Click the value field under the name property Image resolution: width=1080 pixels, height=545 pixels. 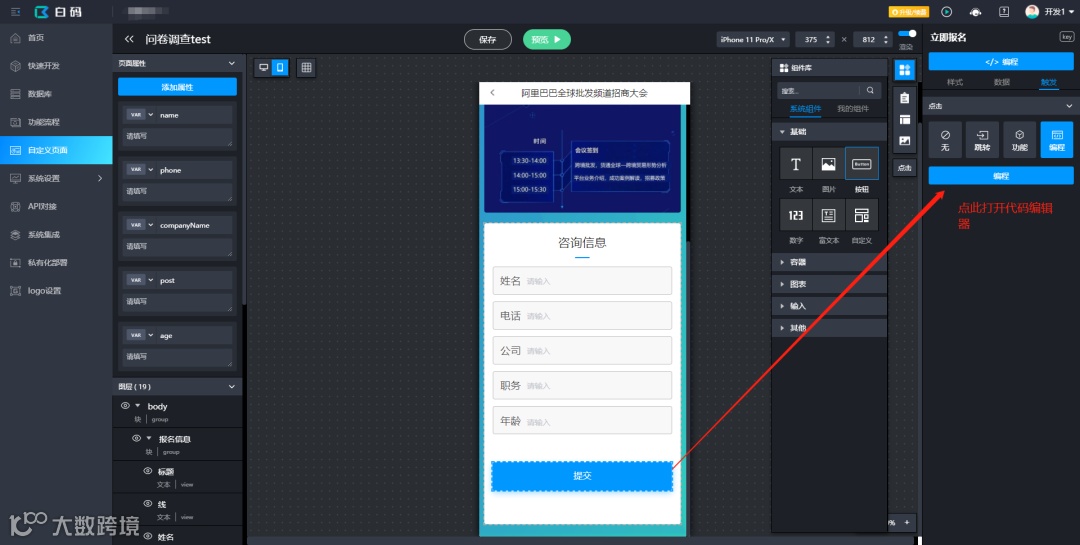[178, 137]
